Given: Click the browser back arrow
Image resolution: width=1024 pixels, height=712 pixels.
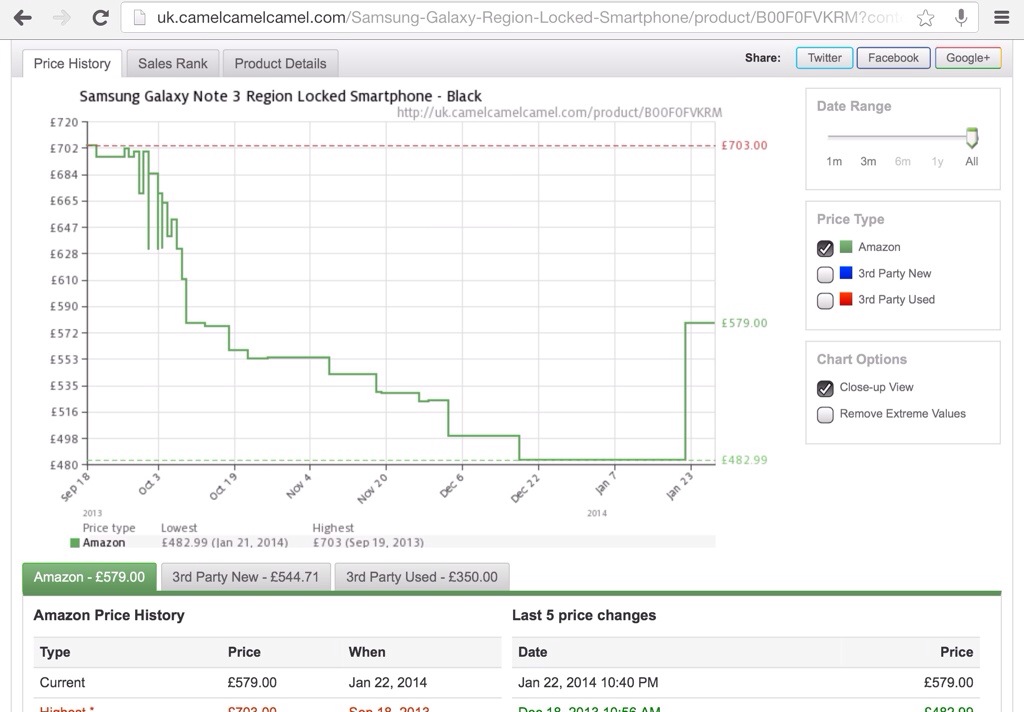Looking at the screenshot, I should 22,18.
